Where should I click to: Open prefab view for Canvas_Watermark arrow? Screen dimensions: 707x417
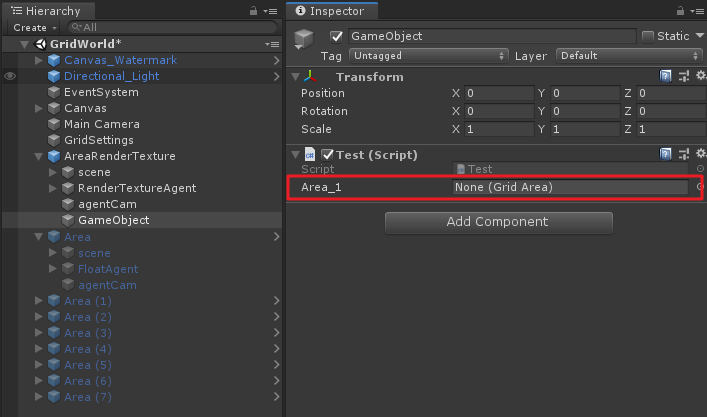(276, 60)
